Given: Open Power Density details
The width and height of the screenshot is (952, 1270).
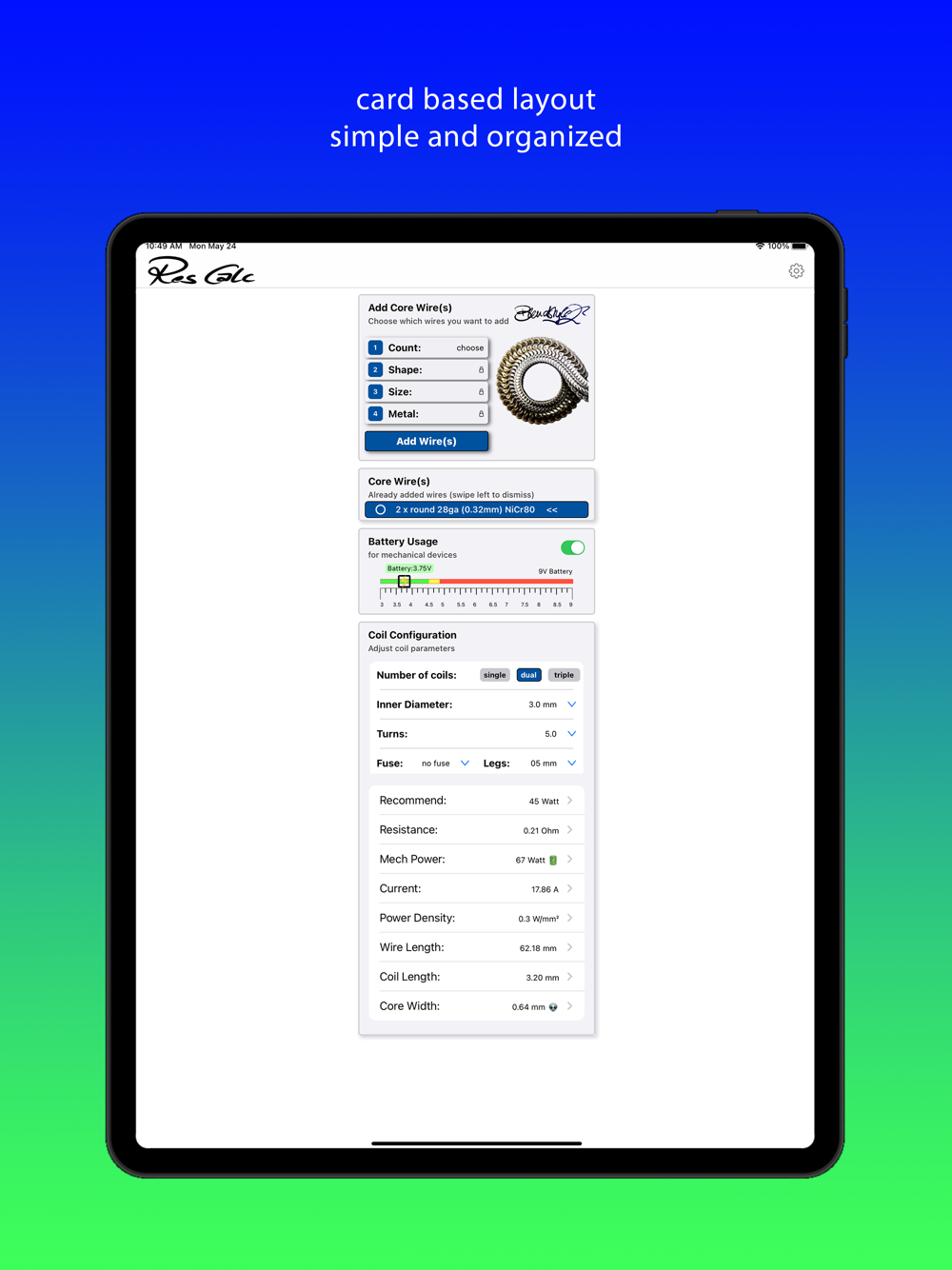Looking at the screenshot, I should tap(476, 919).
